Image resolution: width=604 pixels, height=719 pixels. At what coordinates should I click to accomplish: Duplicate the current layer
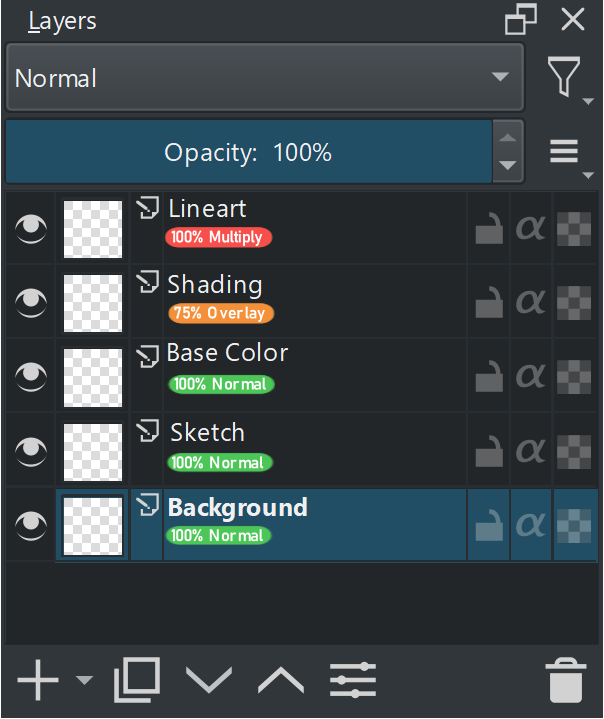[137, 681]
